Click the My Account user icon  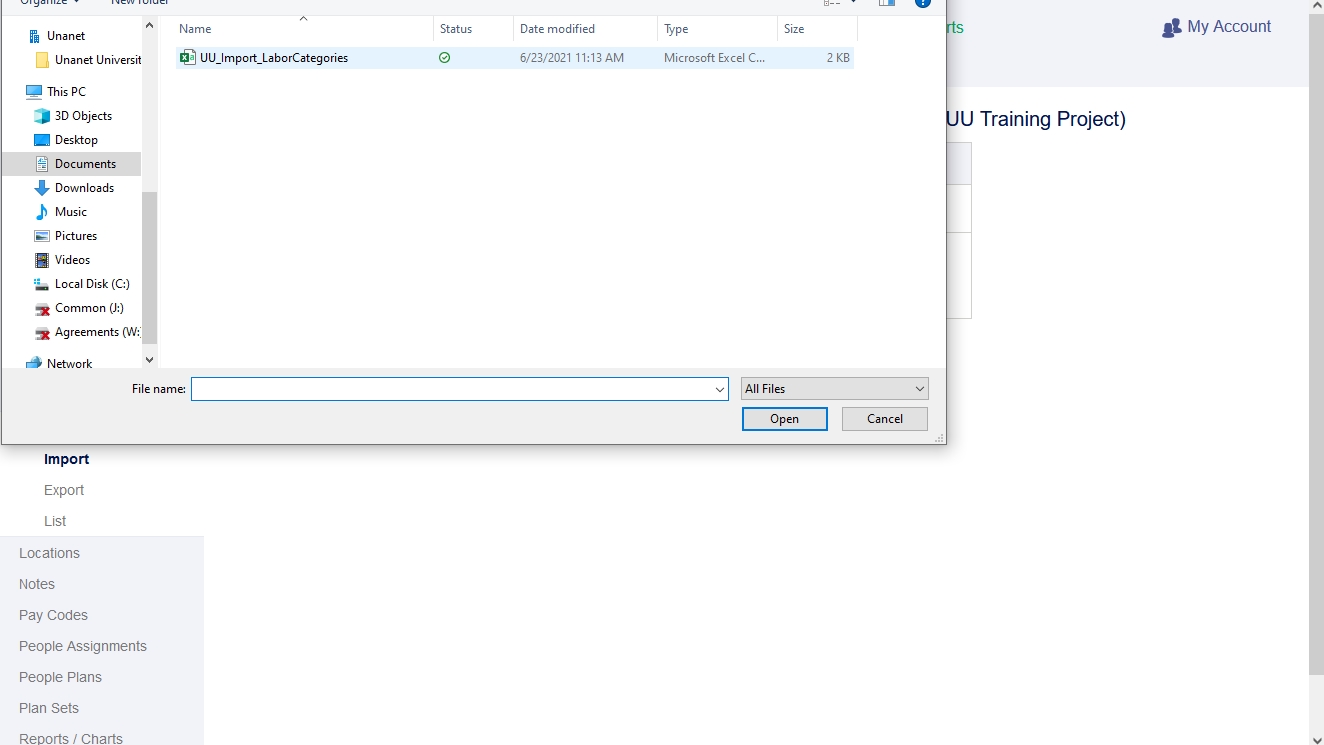point(1171,28)
